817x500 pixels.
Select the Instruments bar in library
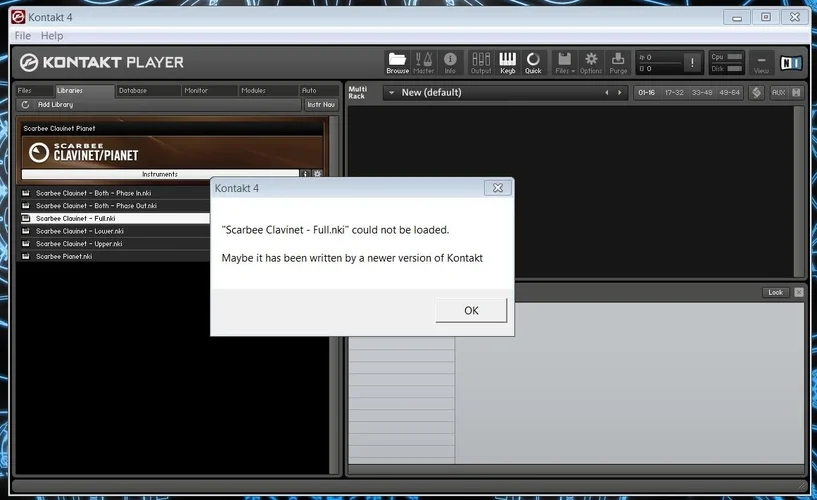click(160, 174)
